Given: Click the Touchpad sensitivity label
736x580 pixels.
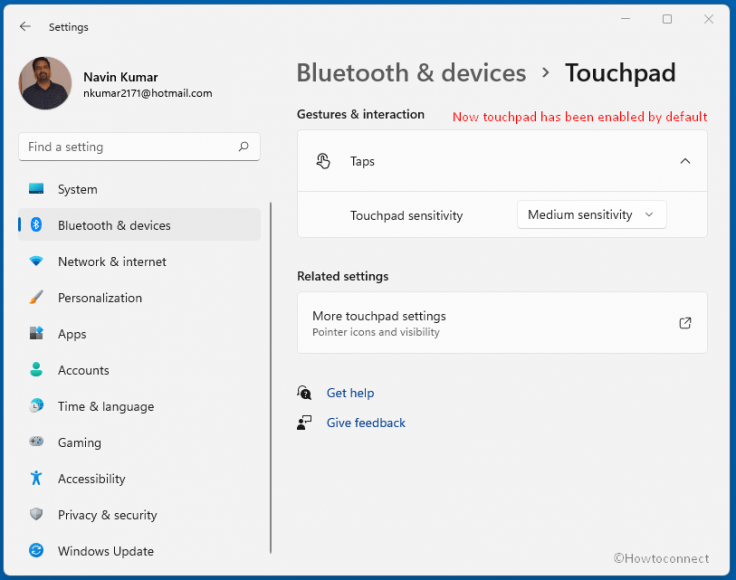Looking at the screenshot, I should tap(406, 215).
